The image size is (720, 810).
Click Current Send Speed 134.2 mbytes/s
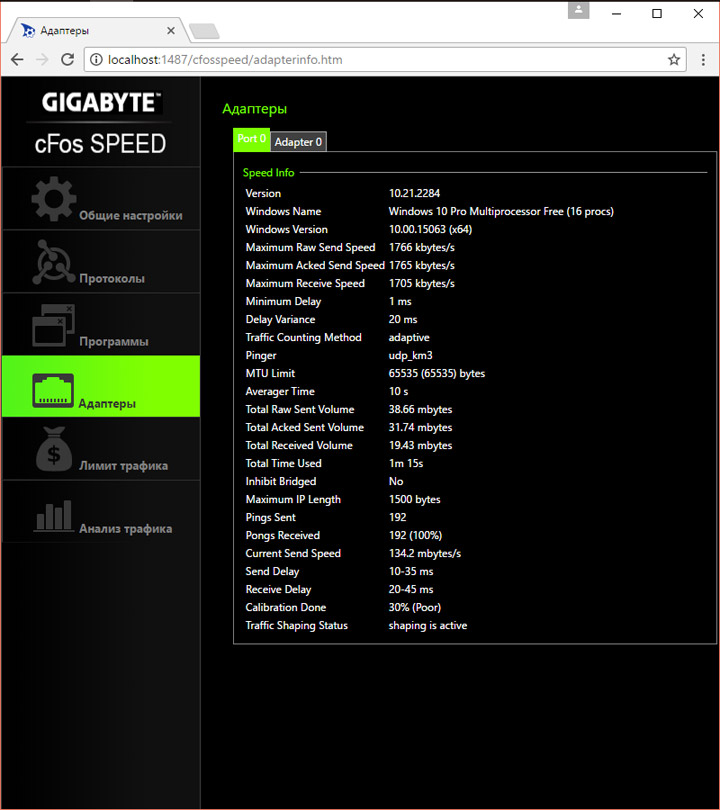click(425, 553)
